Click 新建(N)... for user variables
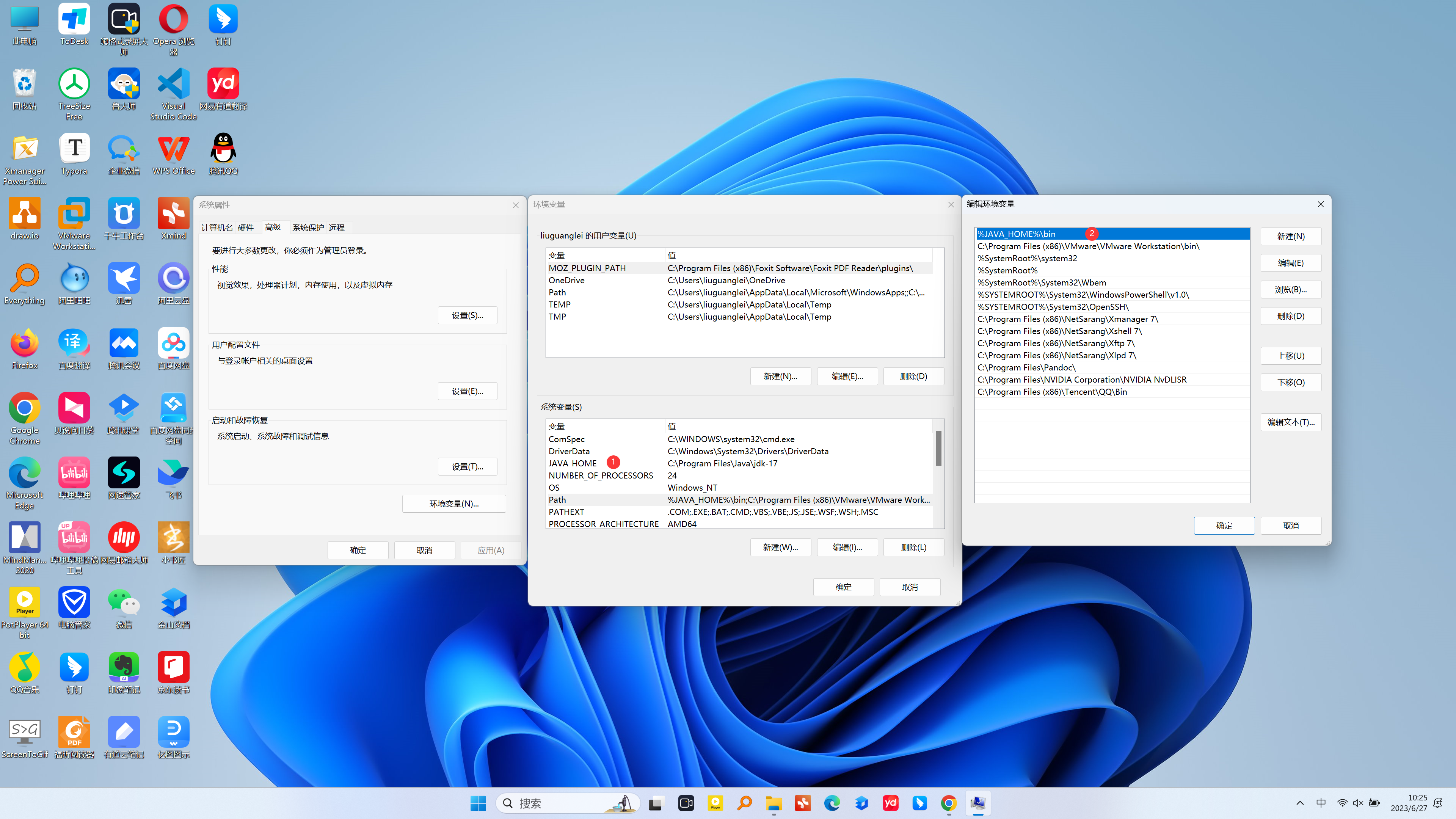The height and width of the screenshot is (819, 1456). 781,377
